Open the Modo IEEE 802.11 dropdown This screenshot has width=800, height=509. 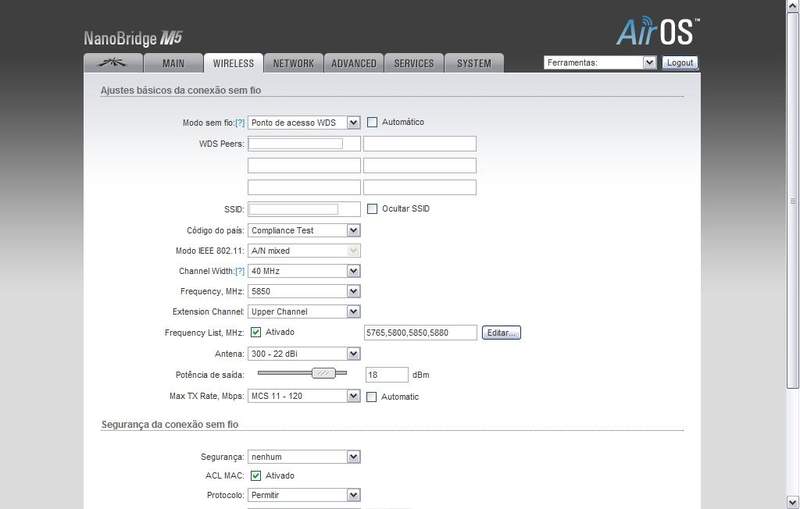pyautogui.click(x=304, y=251)
